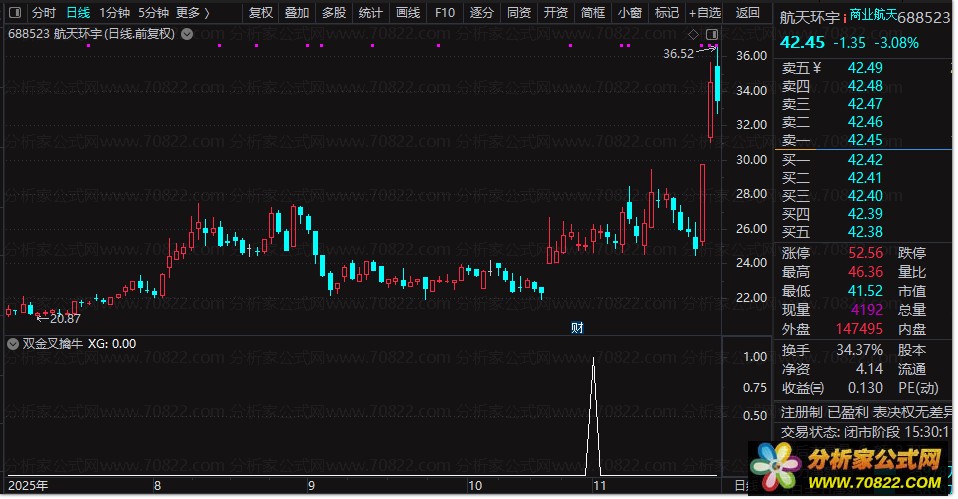
Task: Click the 11 month axis marker
Action: click(x=599, y=486)
